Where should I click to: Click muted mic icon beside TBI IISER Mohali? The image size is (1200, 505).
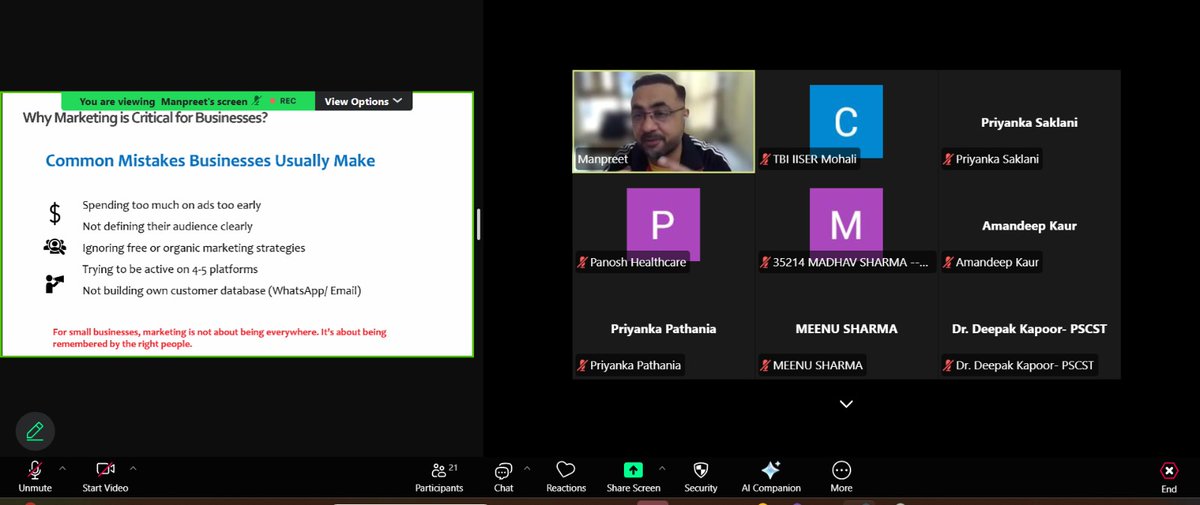coord(765,159)
